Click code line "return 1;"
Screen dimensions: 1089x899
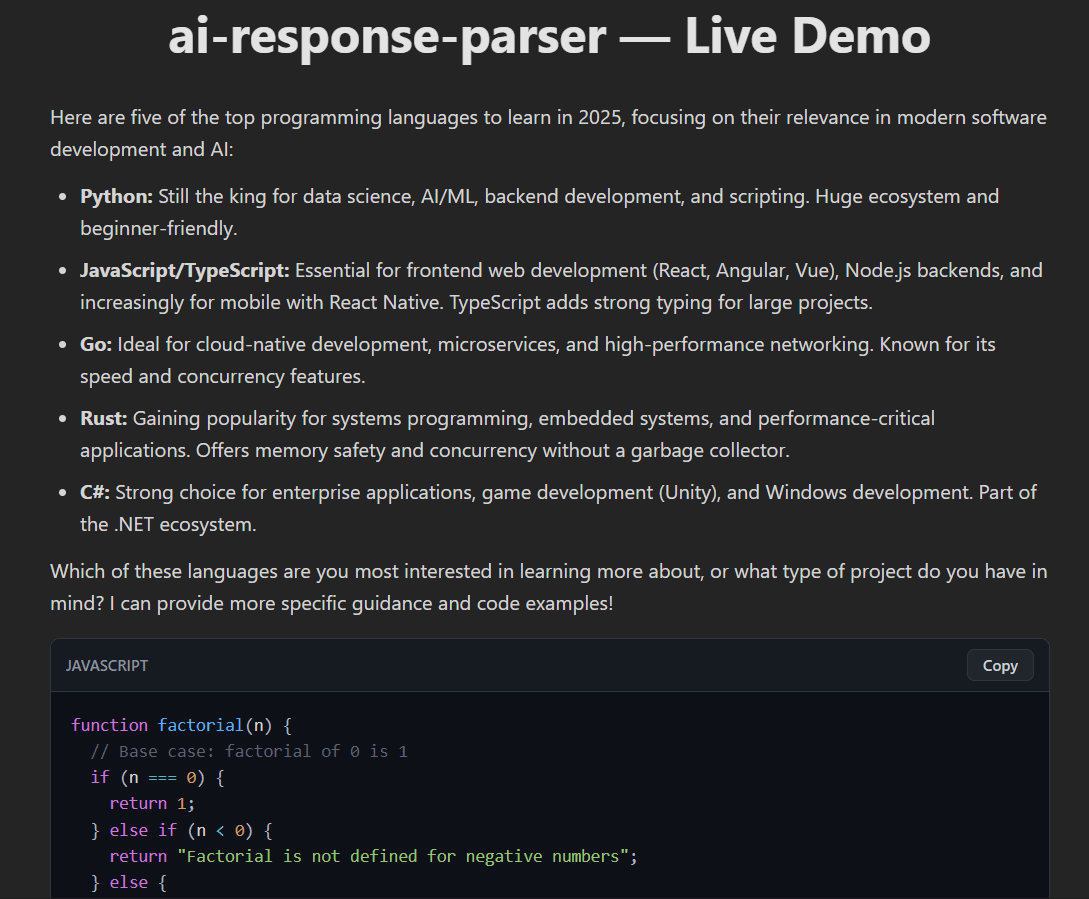click(x=152, y=804)
